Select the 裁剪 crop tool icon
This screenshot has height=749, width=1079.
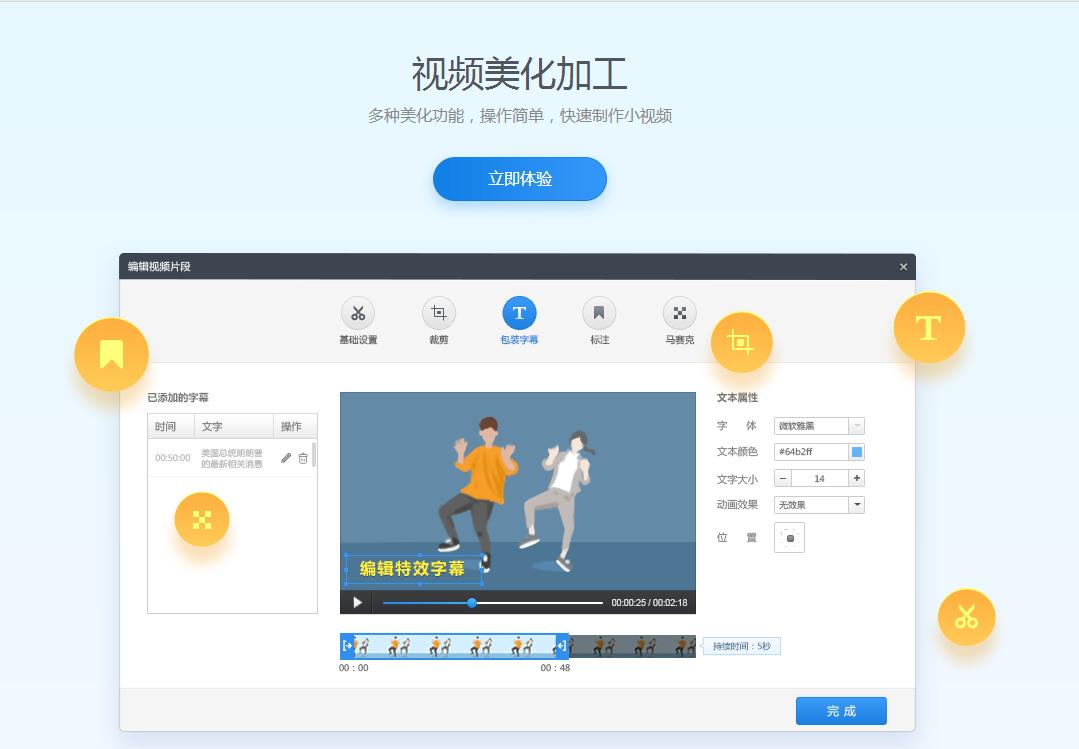click(x=438, y=313)
